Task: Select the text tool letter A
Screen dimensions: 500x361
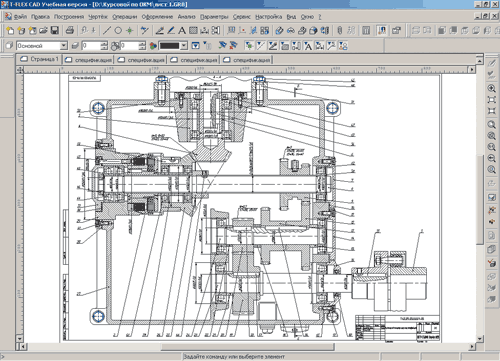Action: click(x=182, y=31)
